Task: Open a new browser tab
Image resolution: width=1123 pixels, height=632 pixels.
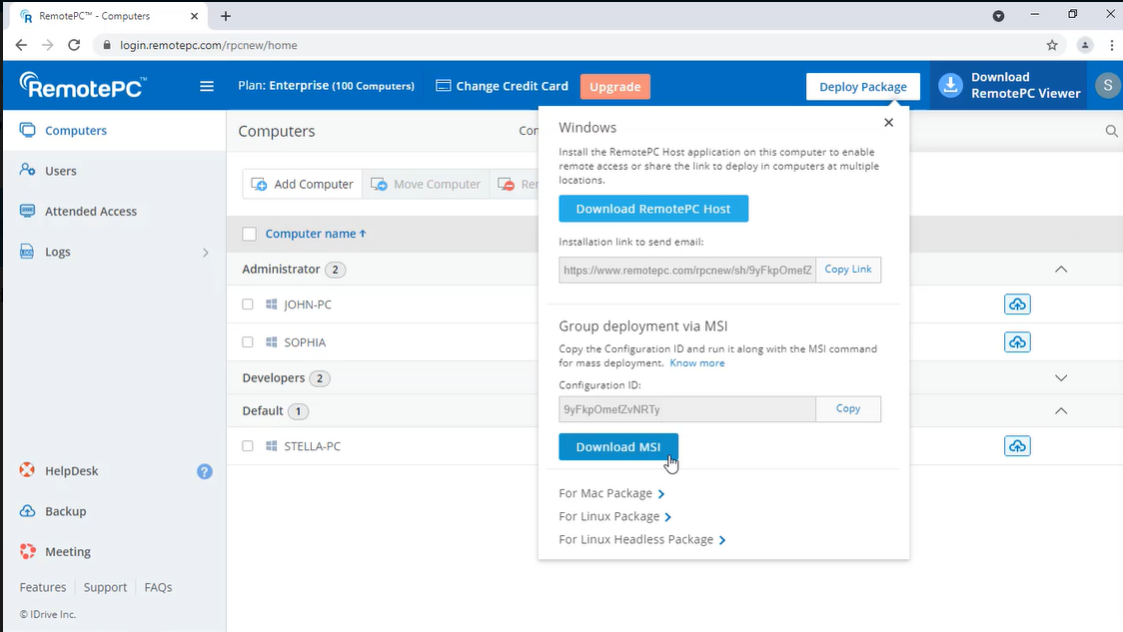Action: [226, 16]
